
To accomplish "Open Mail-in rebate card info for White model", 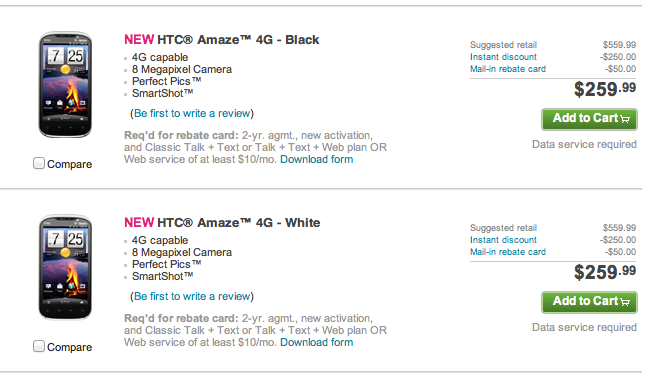I will click(508, 252).
